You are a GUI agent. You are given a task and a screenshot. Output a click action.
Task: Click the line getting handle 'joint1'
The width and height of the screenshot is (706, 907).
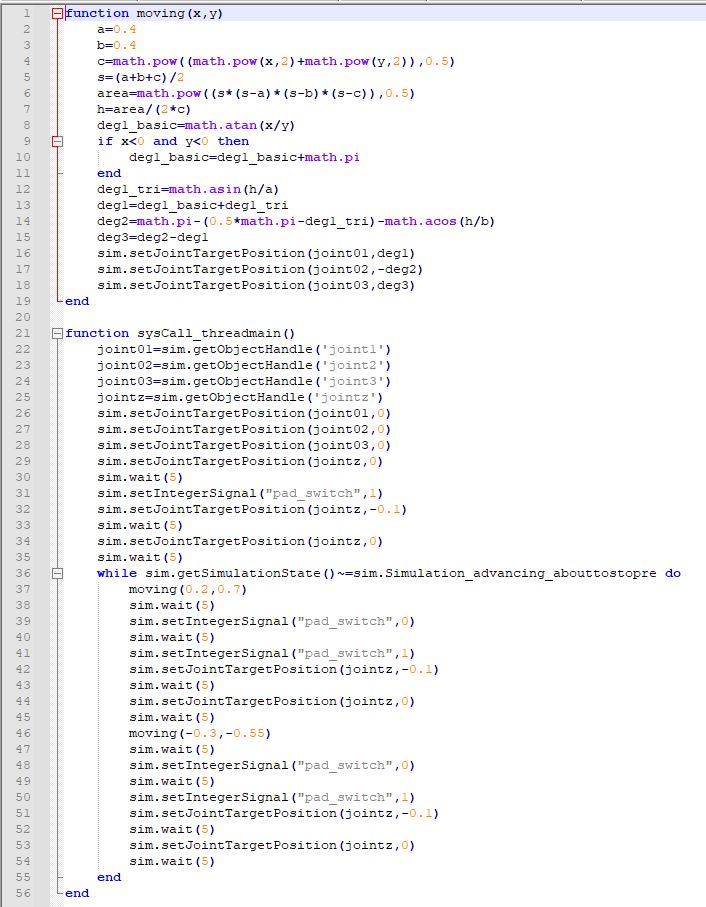click(x=244, y=349)
